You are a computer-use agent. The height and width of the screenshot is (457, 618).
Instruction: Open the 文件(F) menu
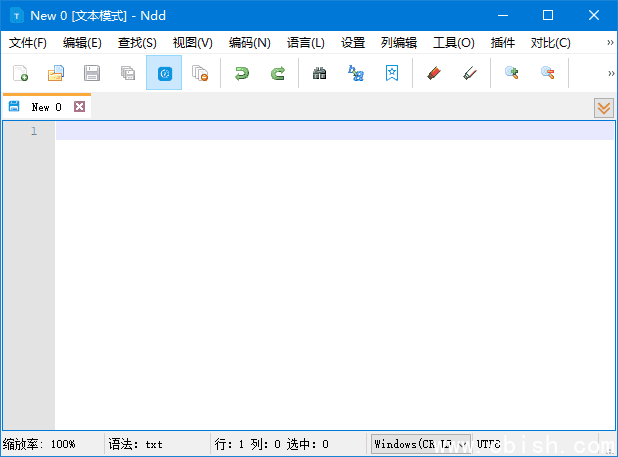click(x=28, y=43)
